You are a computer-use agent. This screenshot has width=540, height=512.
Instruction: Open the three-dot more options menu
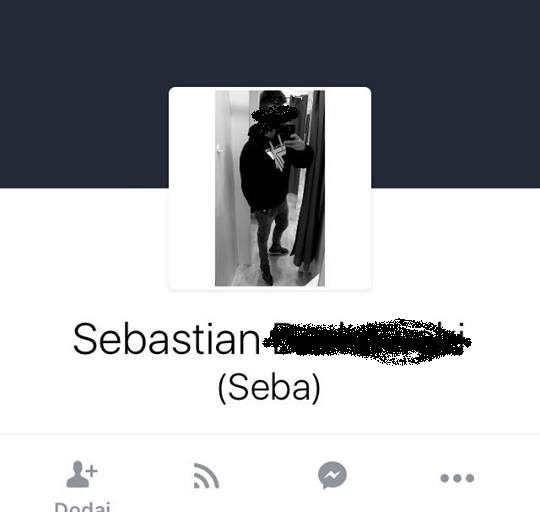457,478
